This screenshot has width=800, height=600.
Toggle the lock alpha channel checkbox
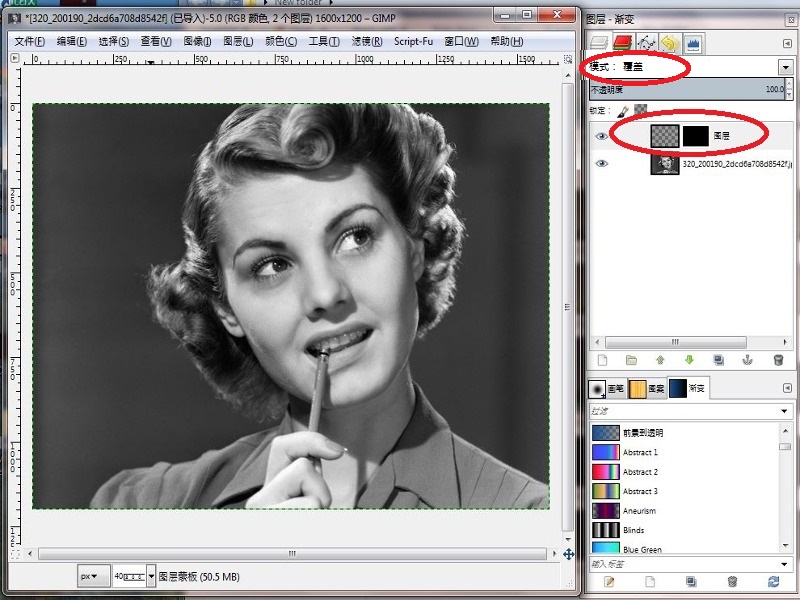640,110
